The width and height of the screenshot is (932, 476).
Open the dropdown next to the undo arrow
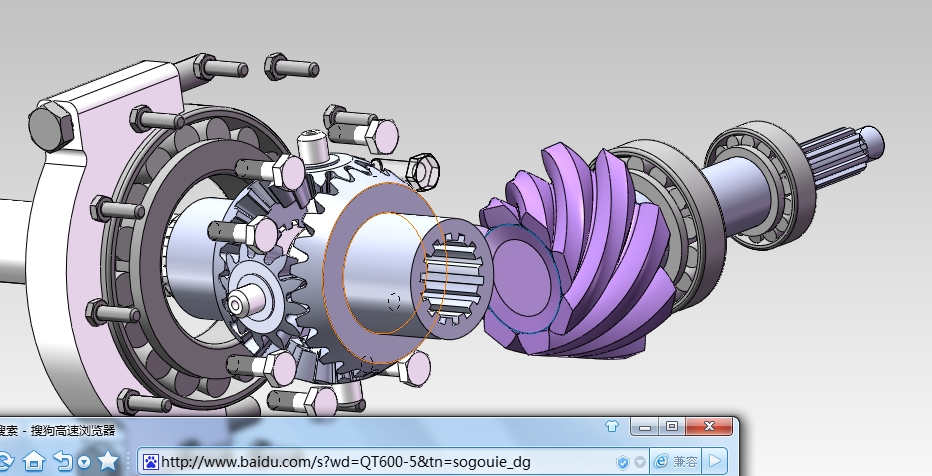click(x=84, y=462)
